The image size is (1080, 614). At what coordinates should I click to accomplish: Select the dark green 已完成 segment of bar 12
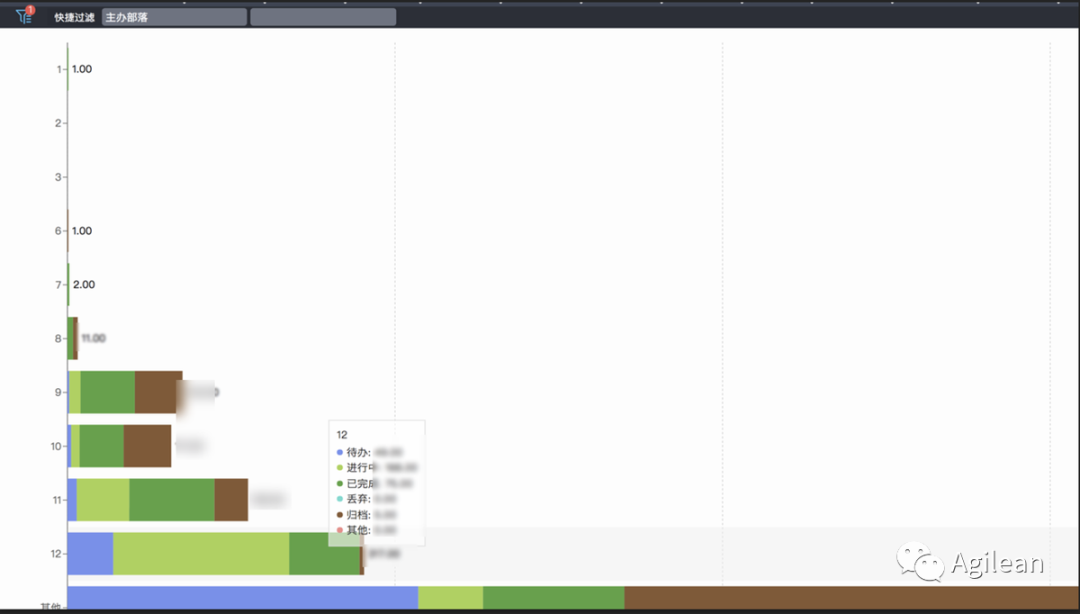(x=324, y=553)
